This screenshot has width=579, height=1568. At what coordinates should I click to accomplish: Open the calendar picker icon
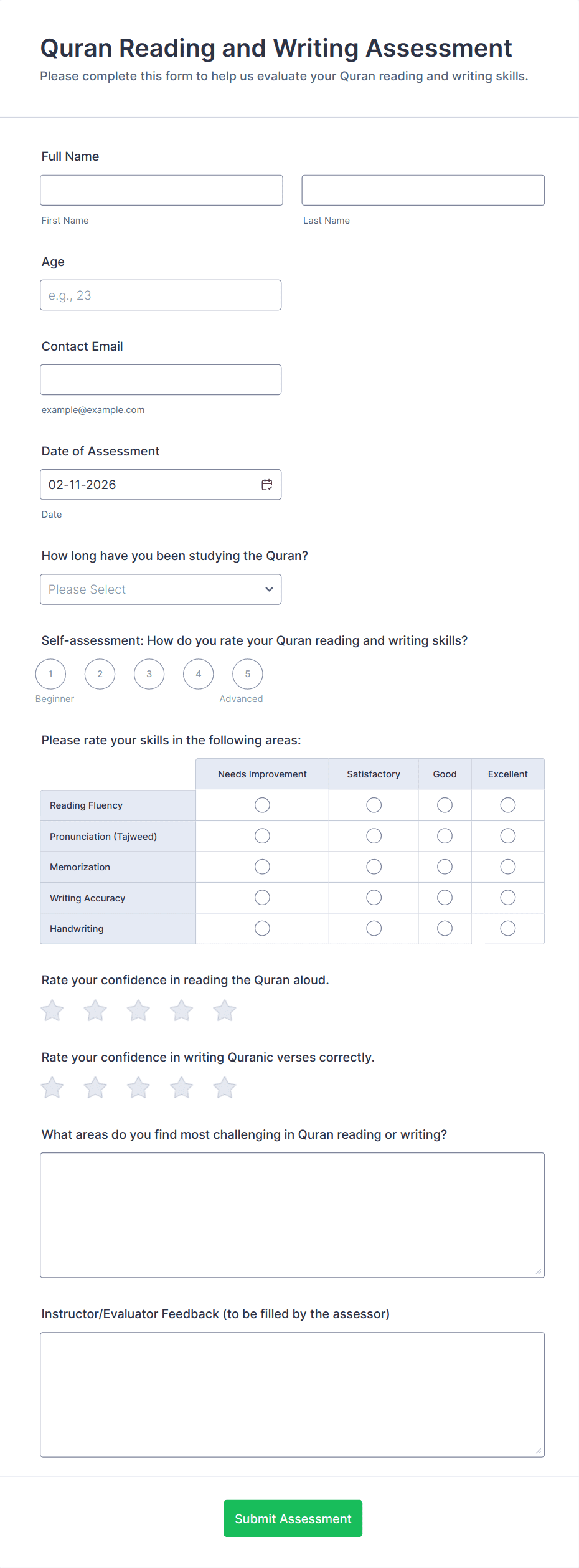click(267, 485)
